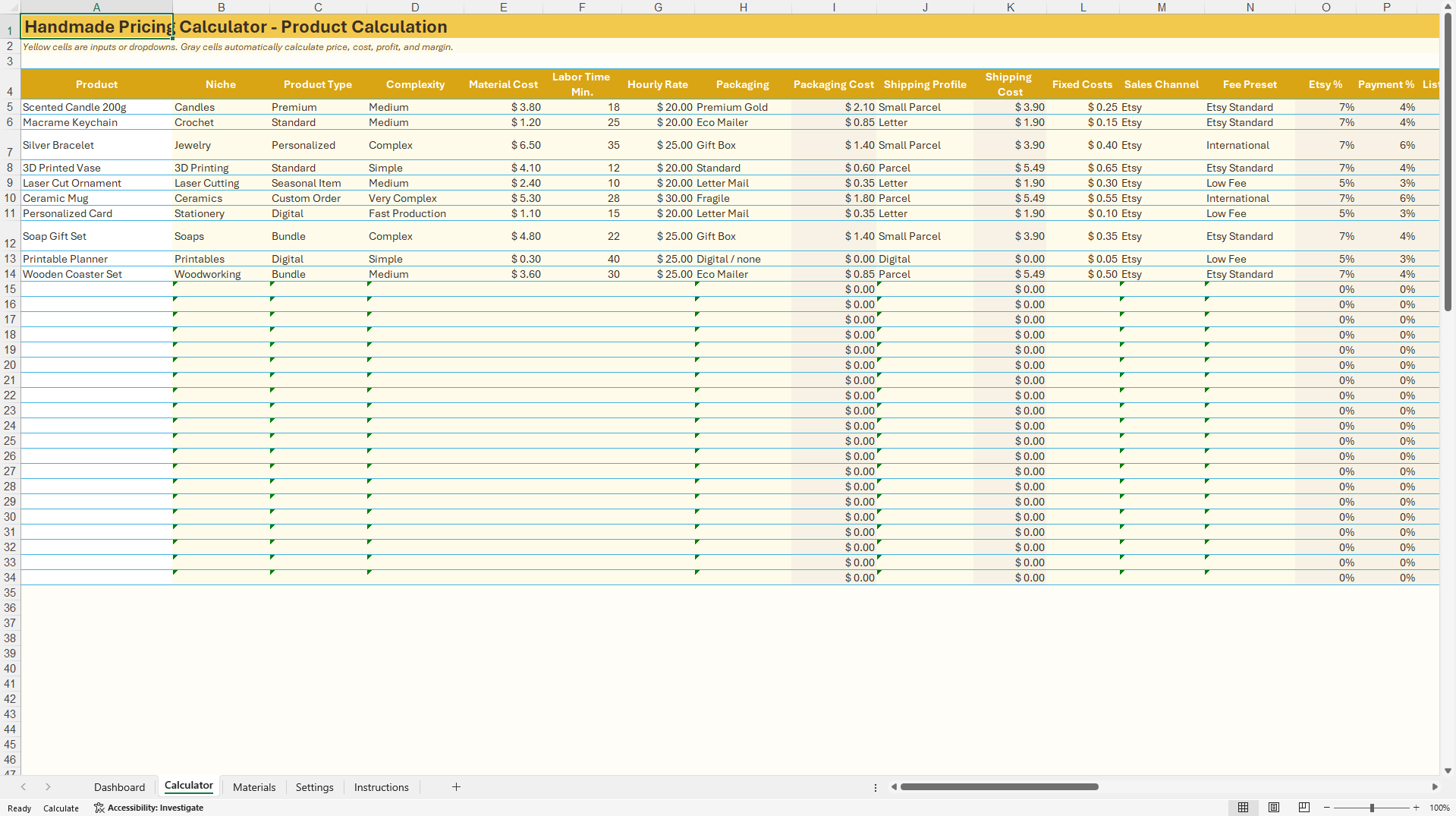This screenshot has width=1456, height=816.
Task: Click vertical scrollbar down arrow
Action: pos(1448,770)
